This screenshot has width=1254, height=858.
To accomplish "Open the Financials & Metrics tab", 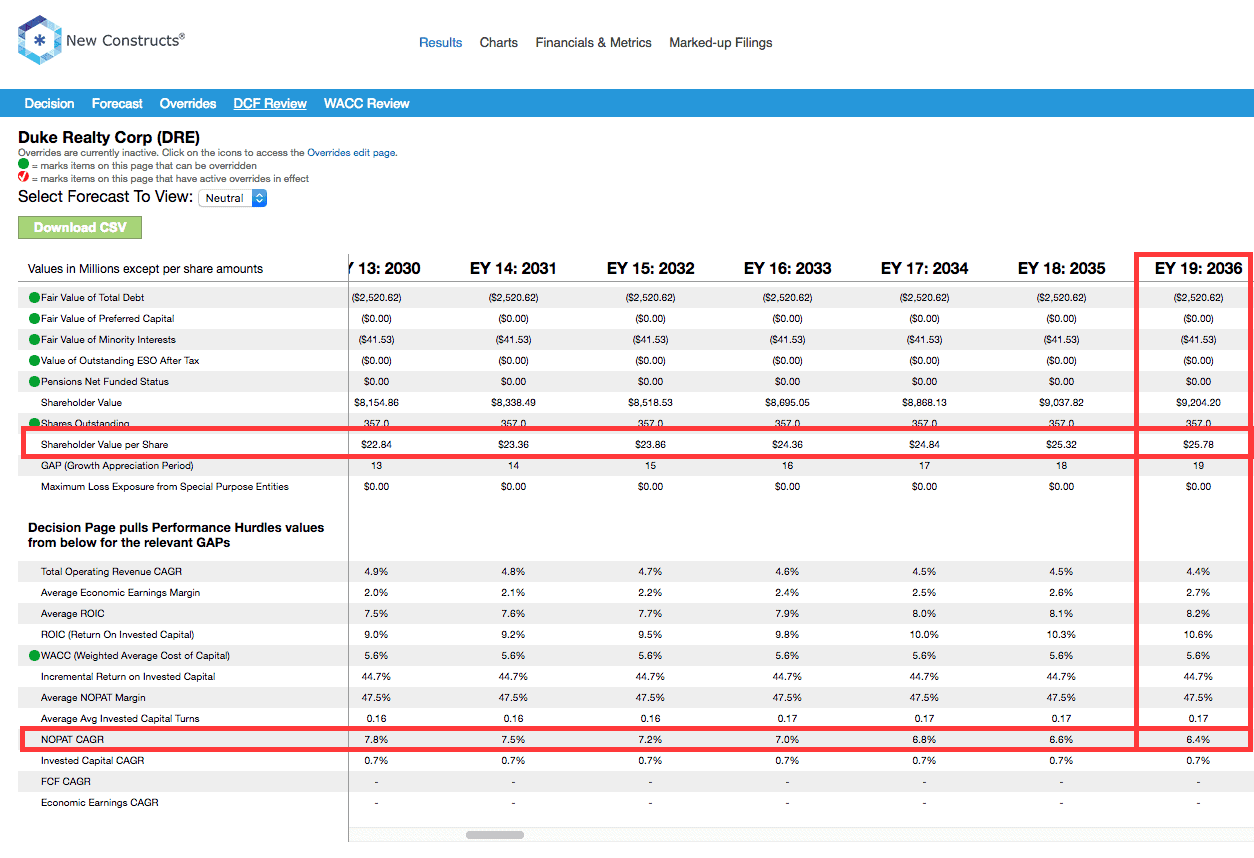I will click(593, 43).
